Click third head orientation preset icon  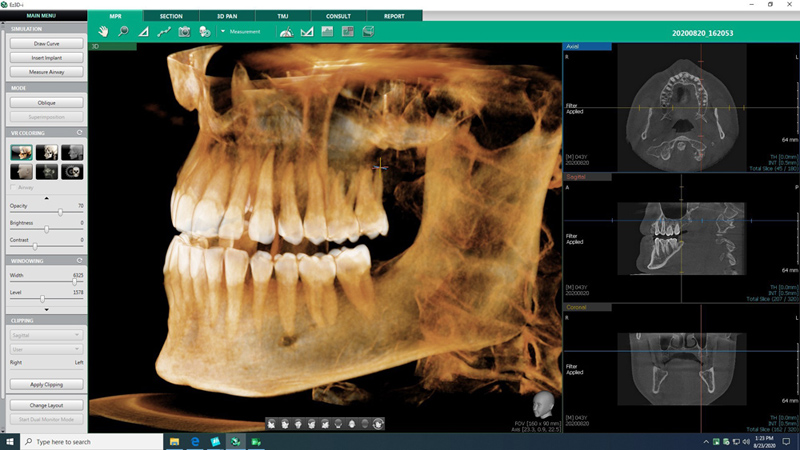298,424
